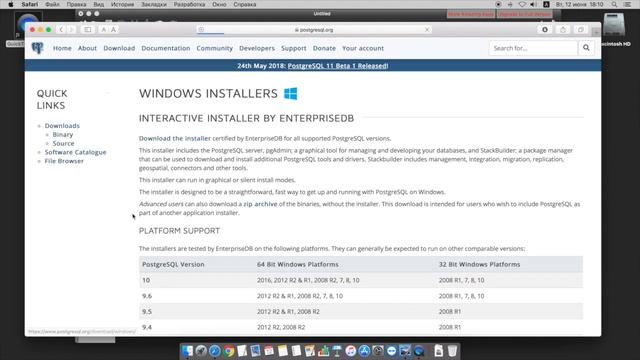Open the Home nav link
This screenshot has height=360, width=640.
[x=62, y=48]
